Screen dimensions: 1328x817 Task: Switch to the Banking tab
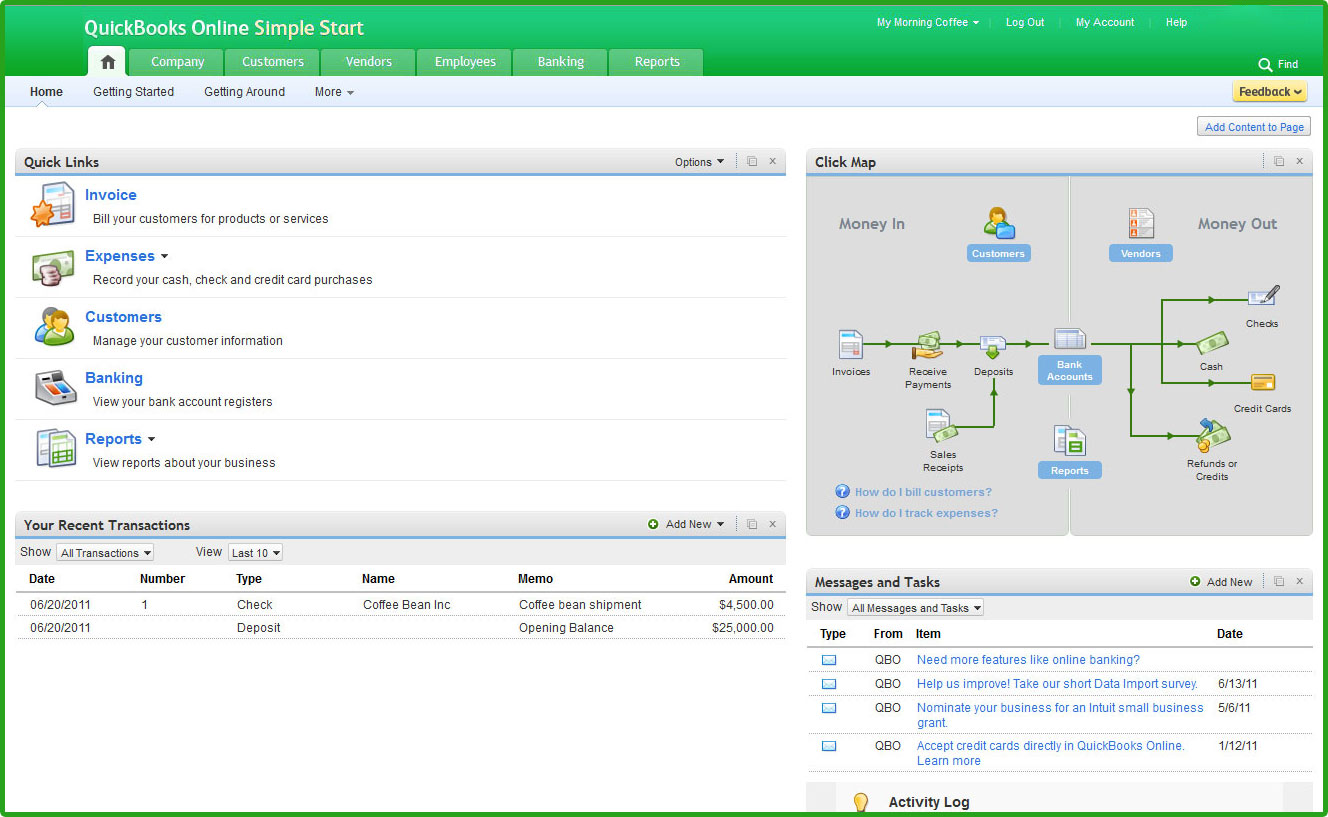560,62
